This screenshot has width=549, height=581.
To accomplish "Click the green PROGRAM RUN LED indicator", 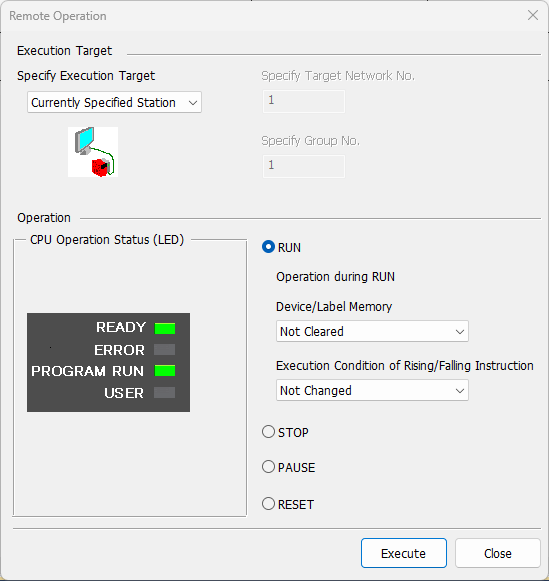I will click(x=165, y=371).
